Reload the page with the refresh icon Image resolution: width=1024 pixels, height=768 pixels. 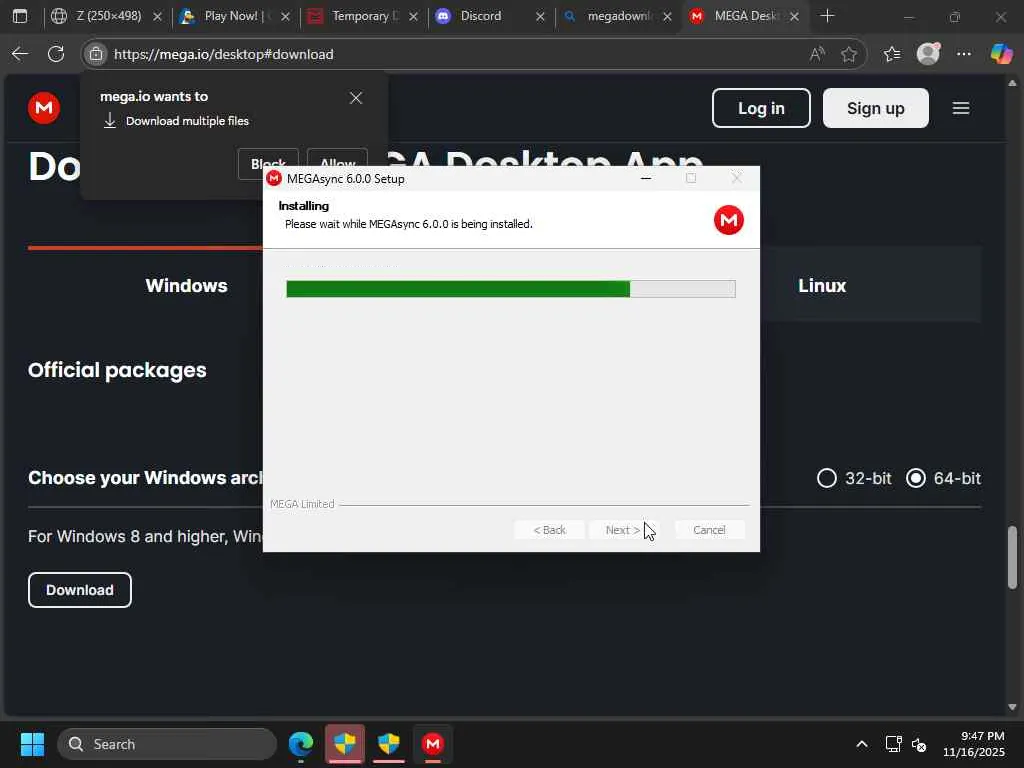56,54
